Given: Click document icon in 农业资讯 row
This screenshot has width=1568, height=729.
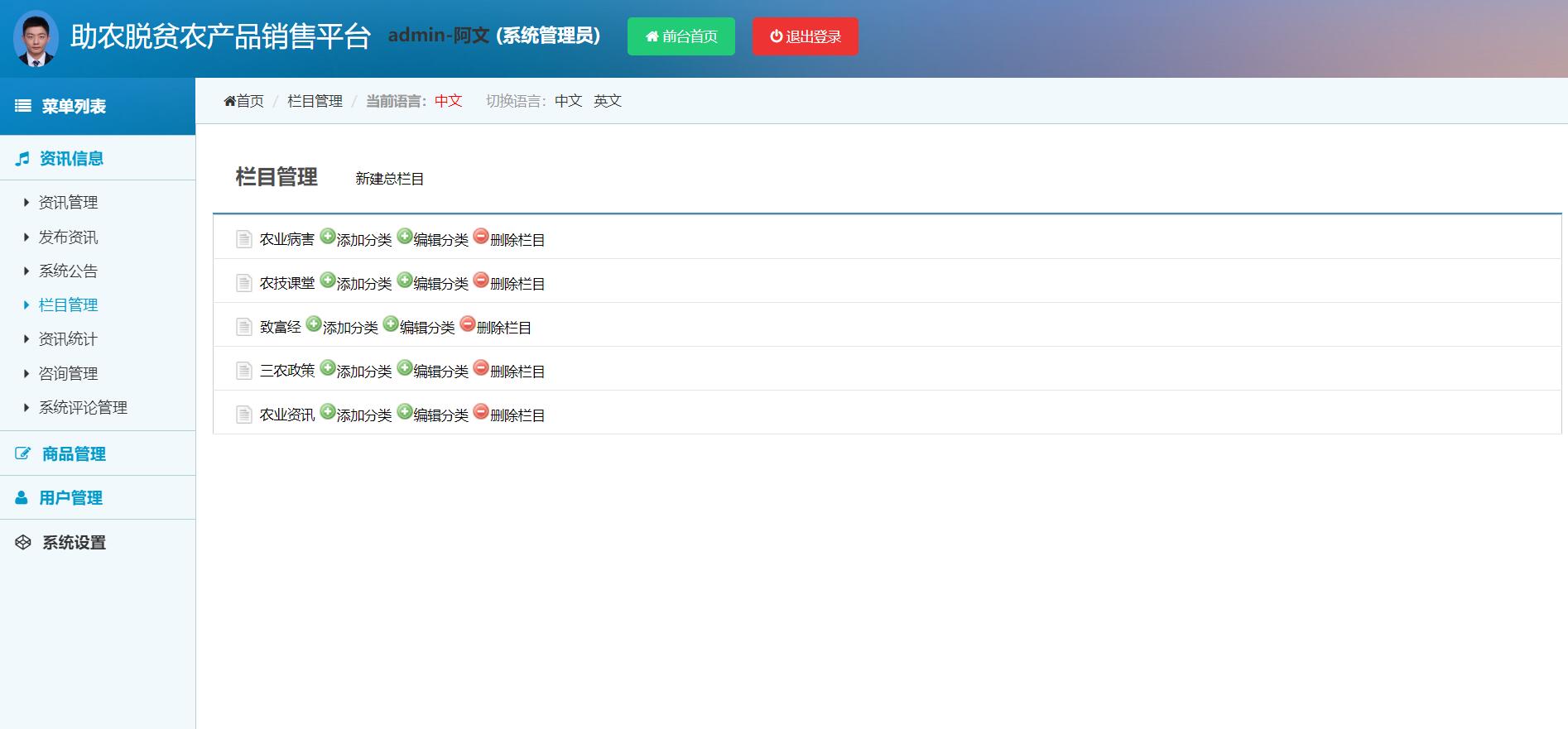Looking at the screenshot, I should (x=244, y=415).
